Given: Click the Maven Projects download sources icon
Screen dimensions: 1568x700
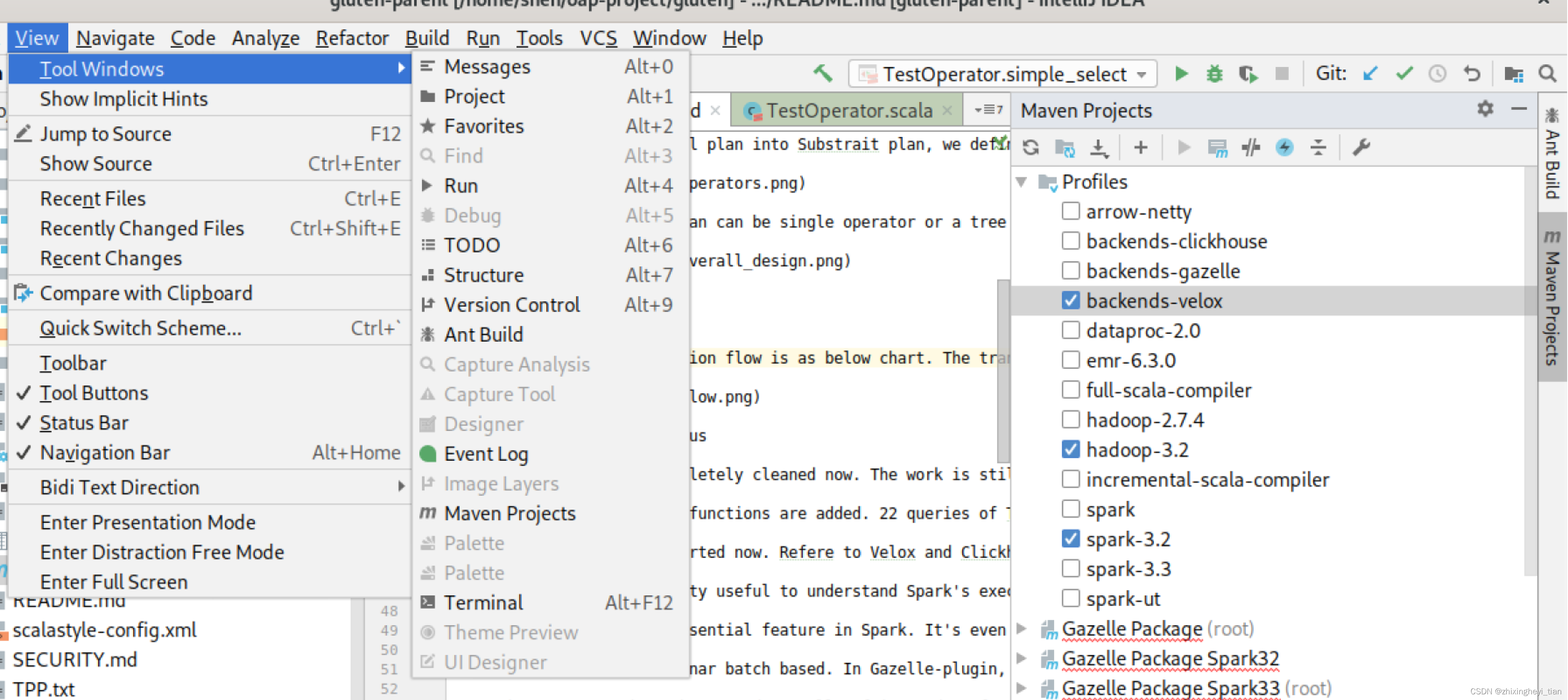Looking at the screenshot, I should point(1097,147).
